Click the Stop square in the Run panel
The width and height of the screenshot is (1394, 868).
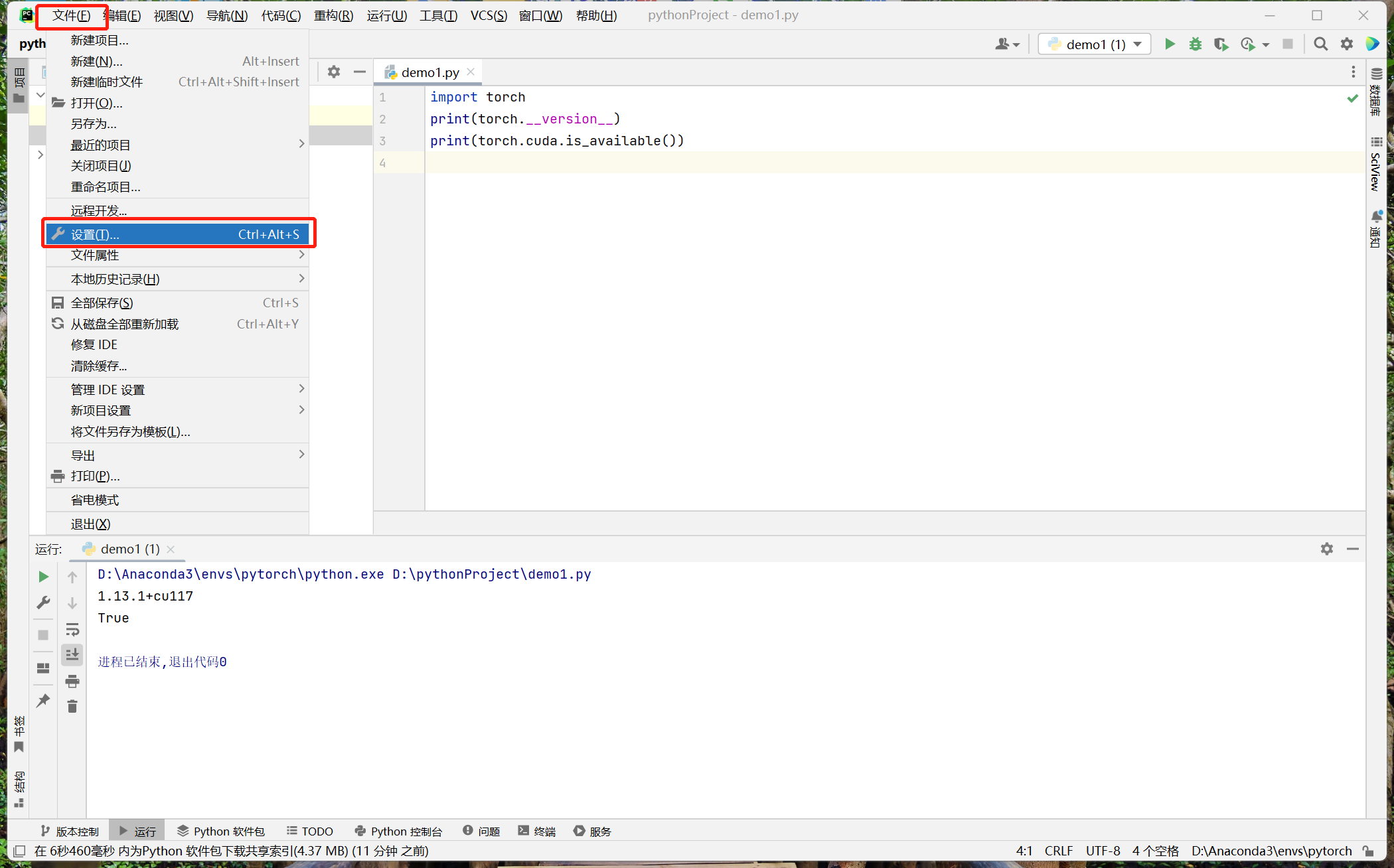(43, 635)
